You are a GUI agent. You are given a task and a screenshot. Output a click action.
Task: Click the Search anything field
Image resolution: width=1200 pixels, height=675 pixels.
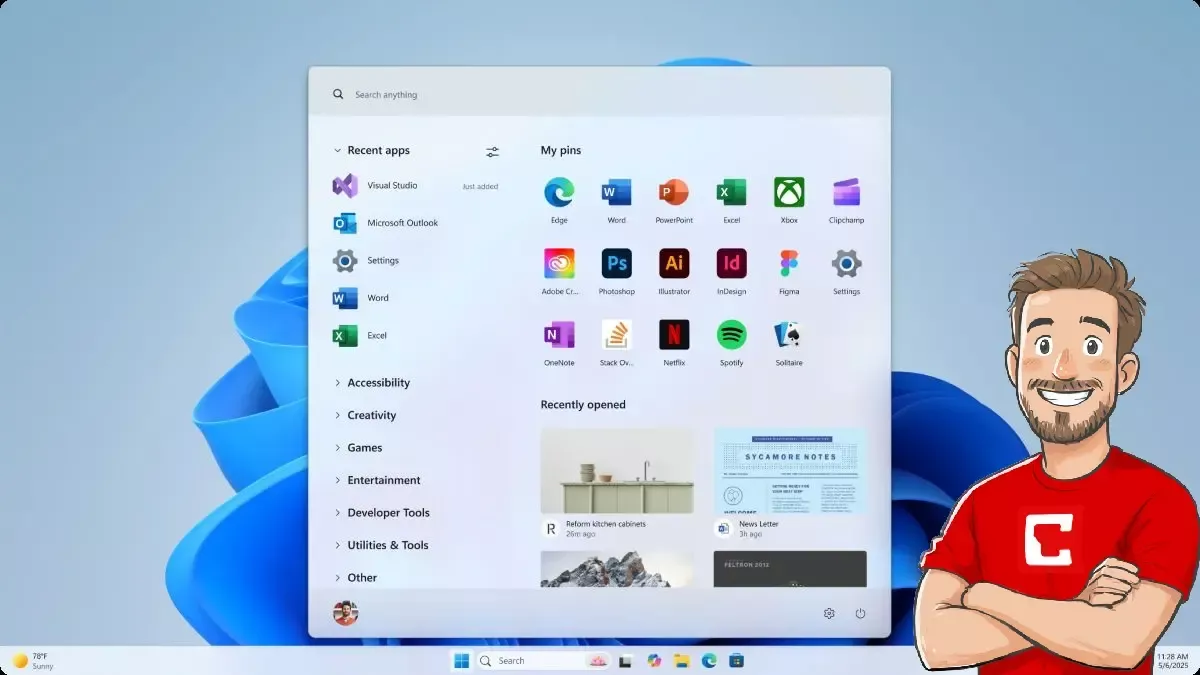[600, 95]
